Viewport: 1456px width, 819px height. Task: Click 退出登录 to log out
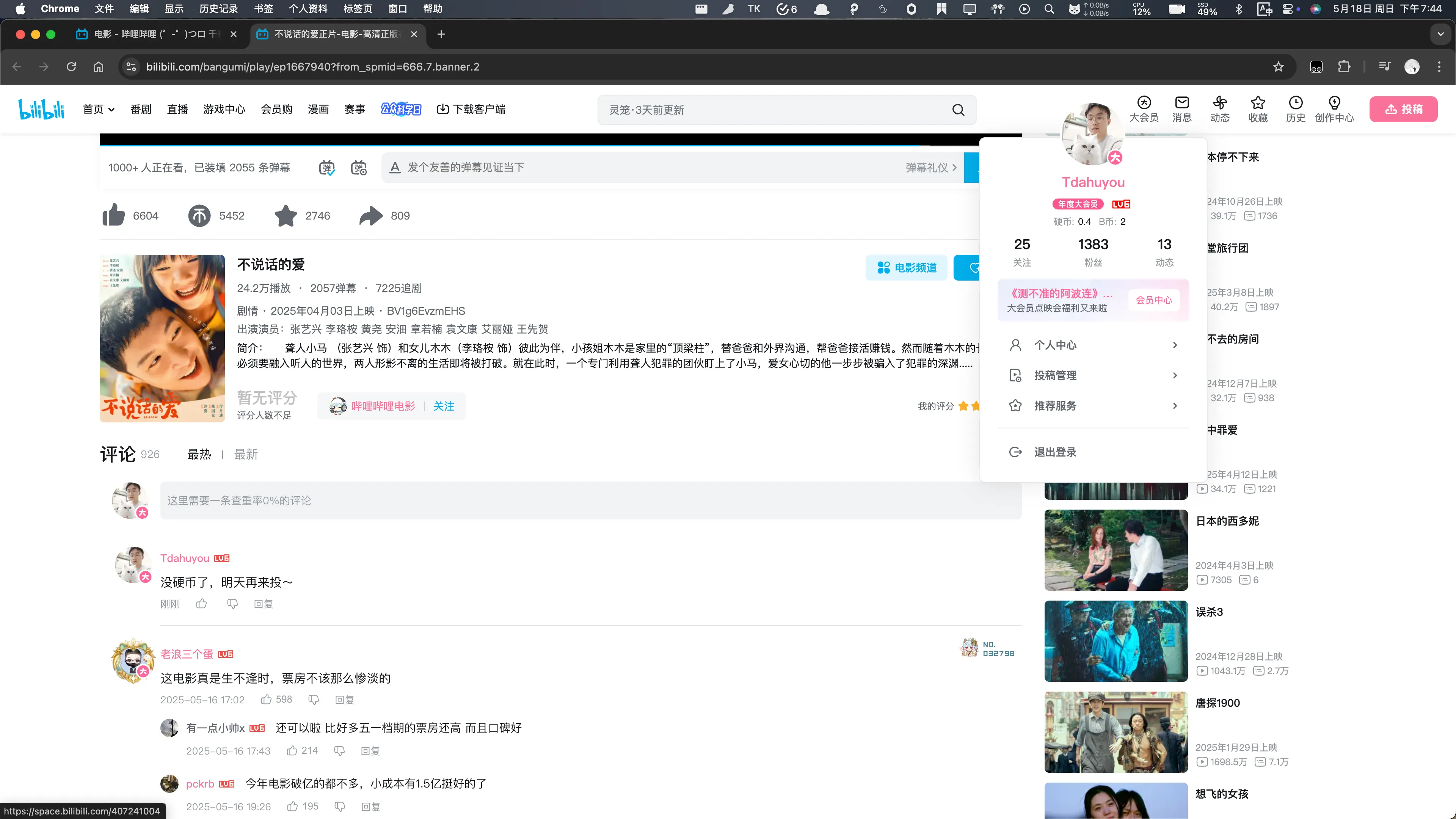(1055, 452)
